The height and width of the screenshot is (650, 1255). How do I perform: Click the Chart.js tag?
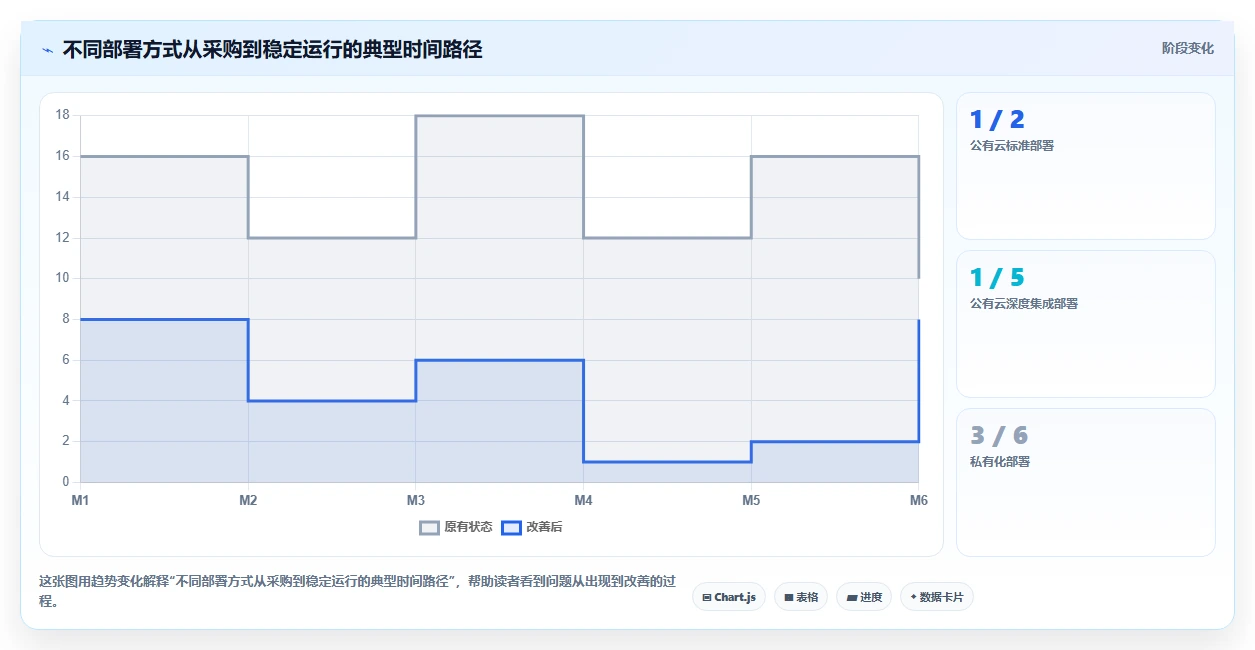click(x=729, y=597)
